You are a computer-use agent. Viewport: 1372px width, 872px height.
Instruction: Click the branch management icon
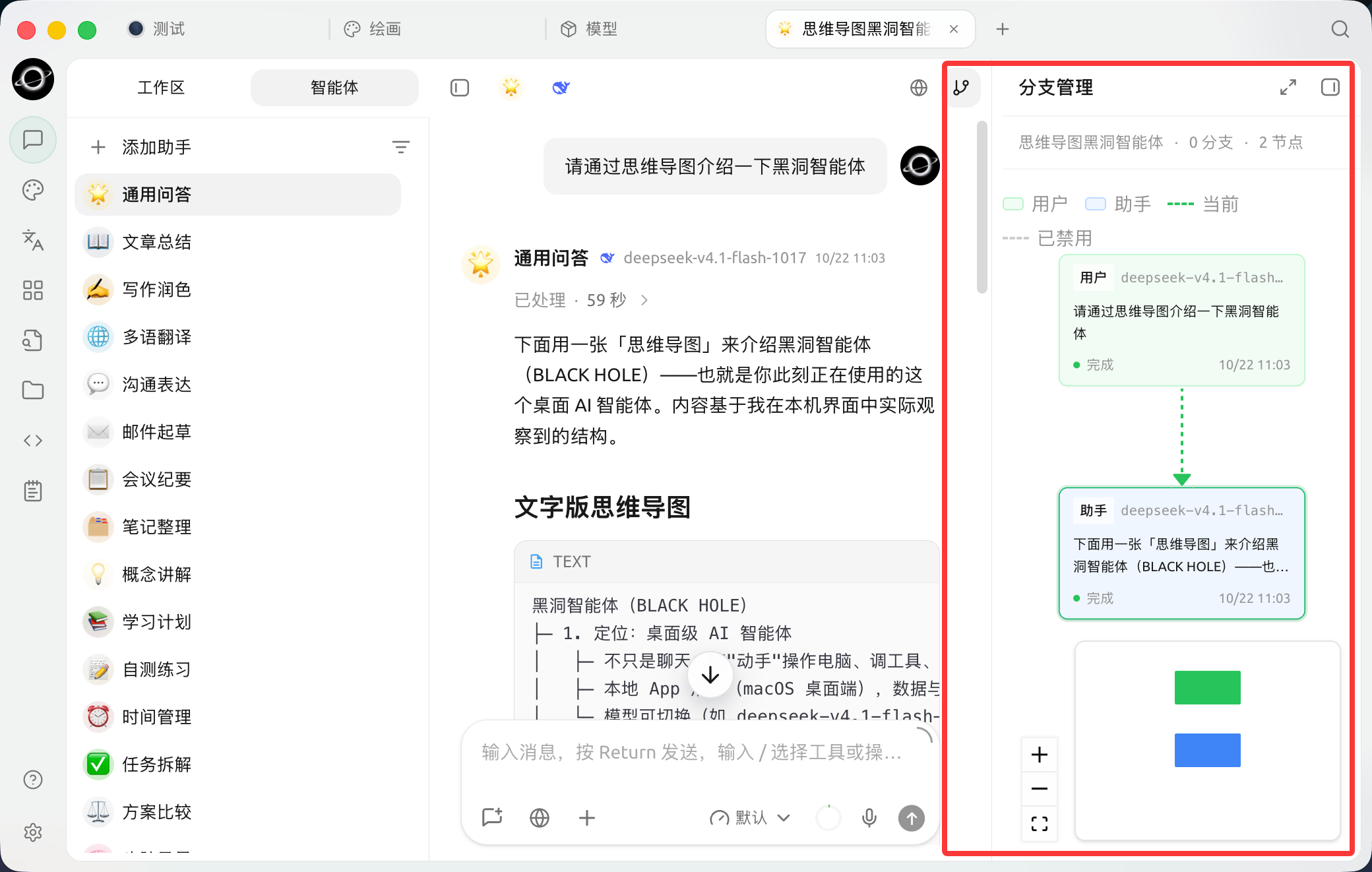[962, 87]
